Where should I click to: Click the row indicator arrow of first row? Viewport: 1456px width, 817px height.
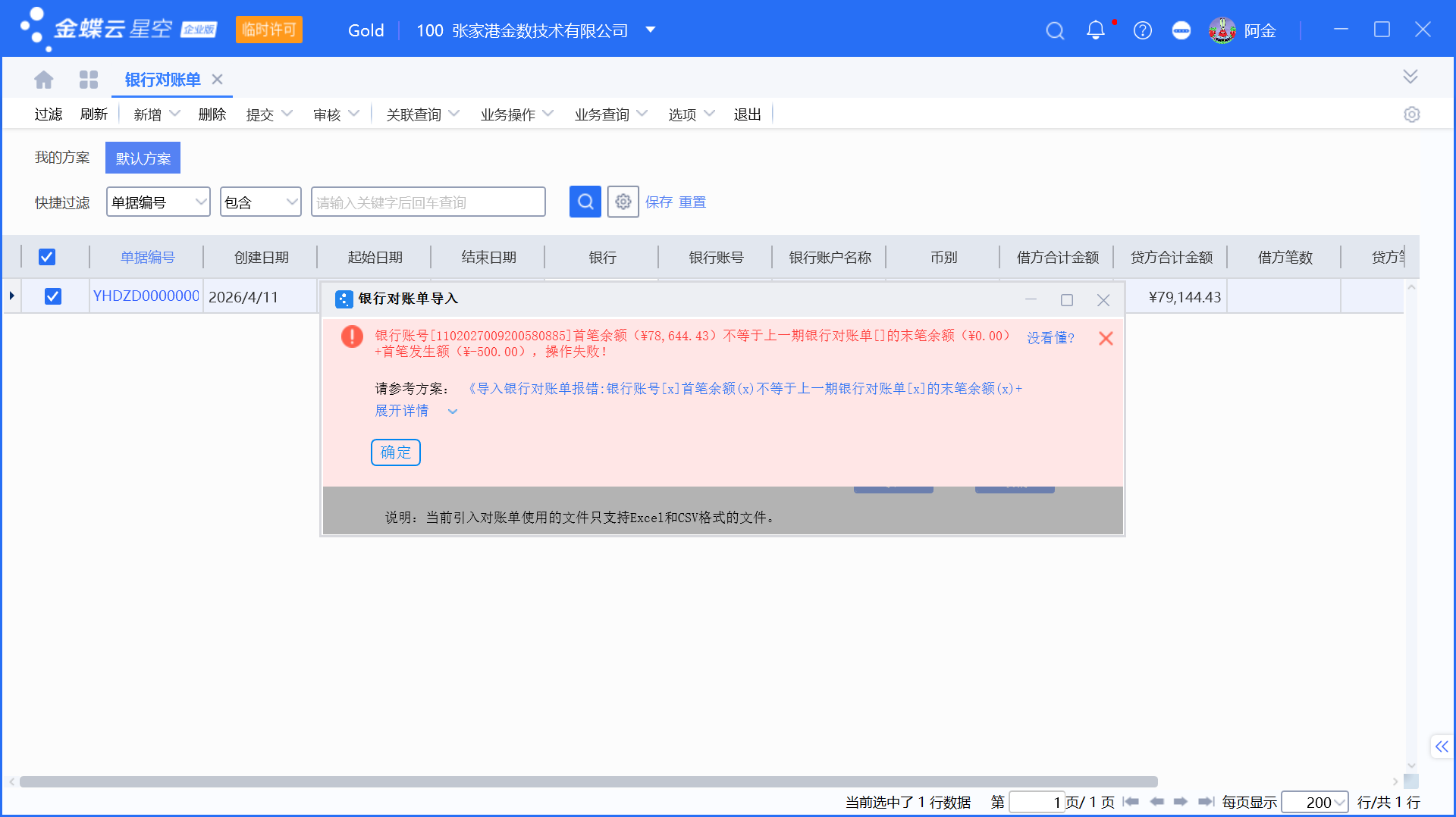(11, 296)
